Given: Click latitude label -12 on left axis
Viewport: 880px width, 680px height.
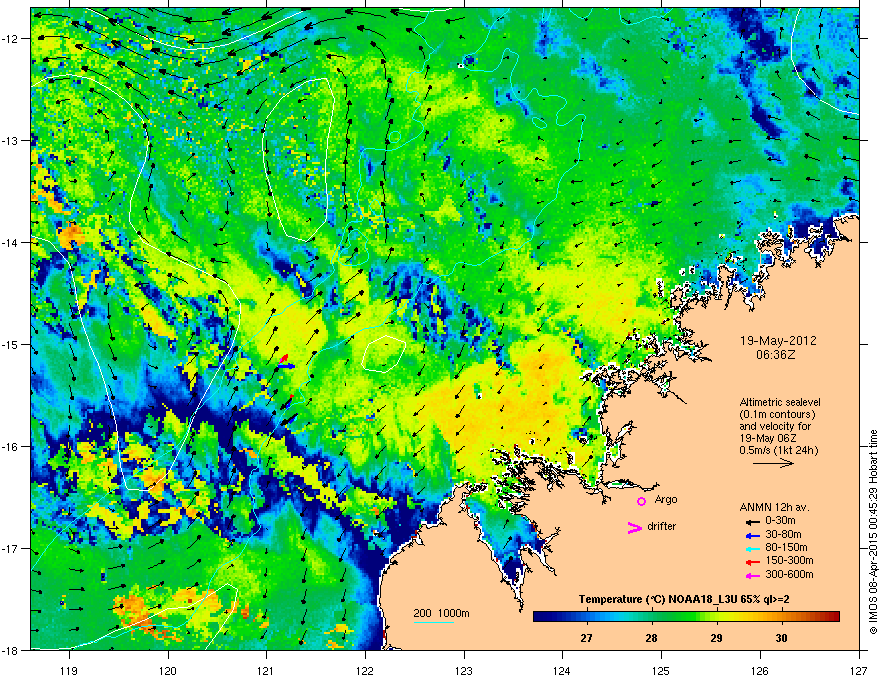Looking at the screenshot, I should [x=11, y=39].
